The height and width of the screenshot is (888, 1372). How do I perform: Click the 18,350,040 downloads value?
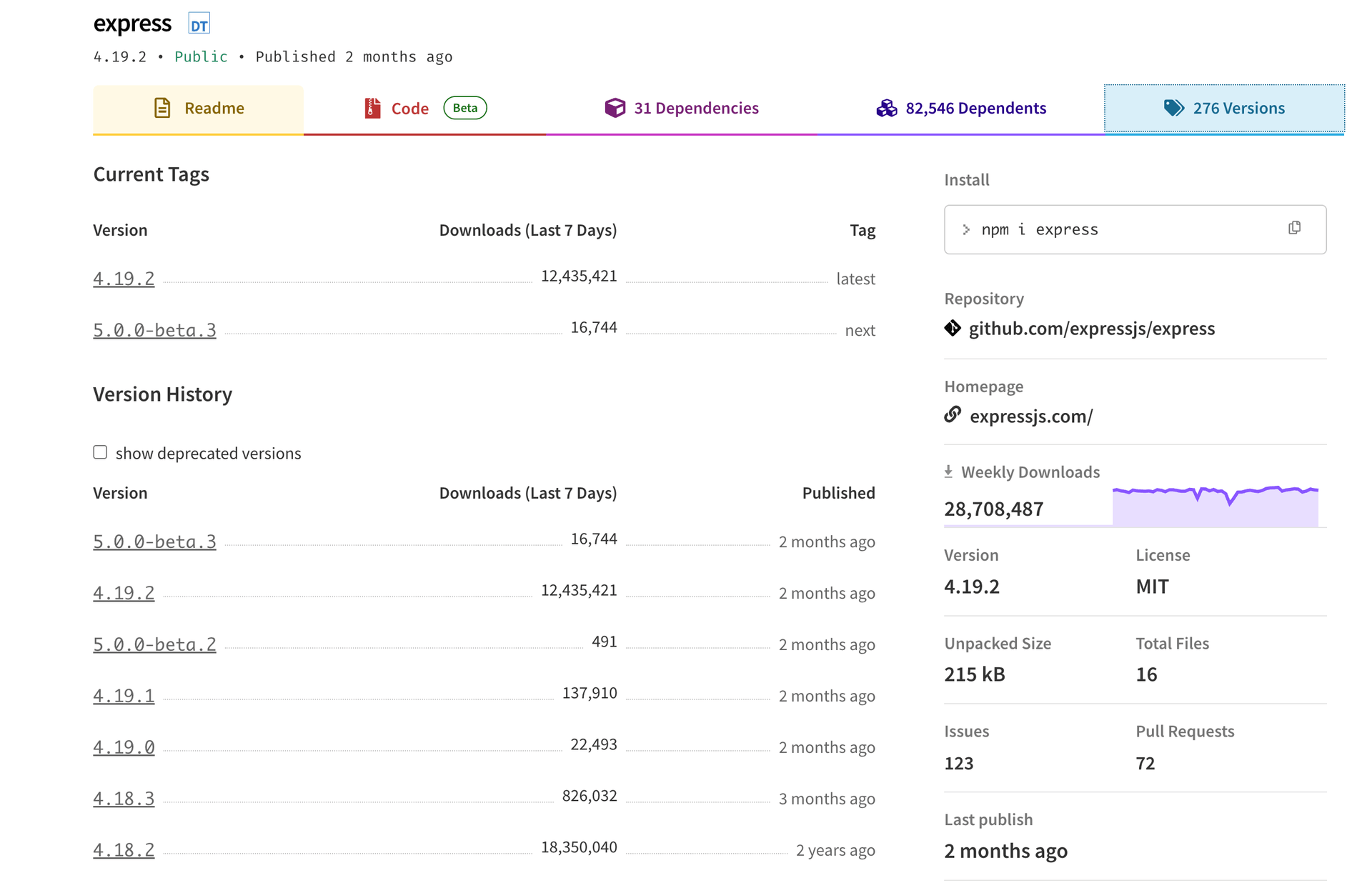click(x=579, y=847)
